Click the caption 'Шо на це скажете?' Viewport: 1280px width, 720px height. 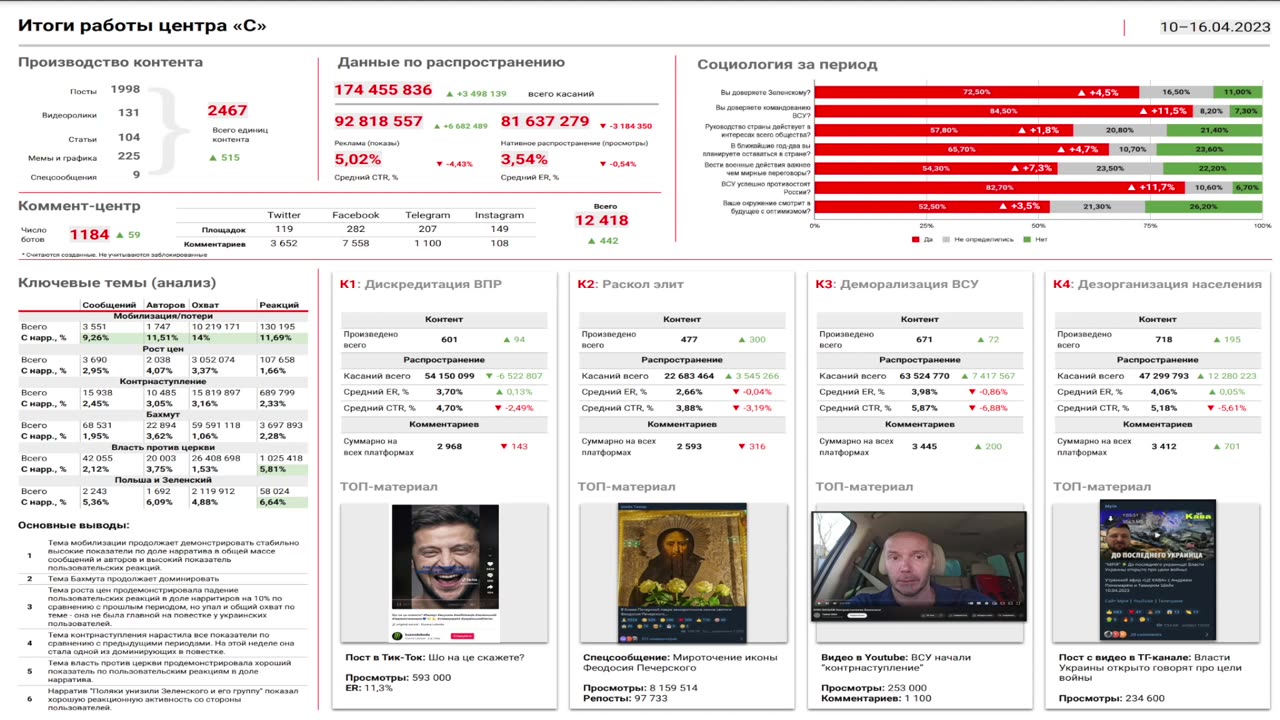476,657
